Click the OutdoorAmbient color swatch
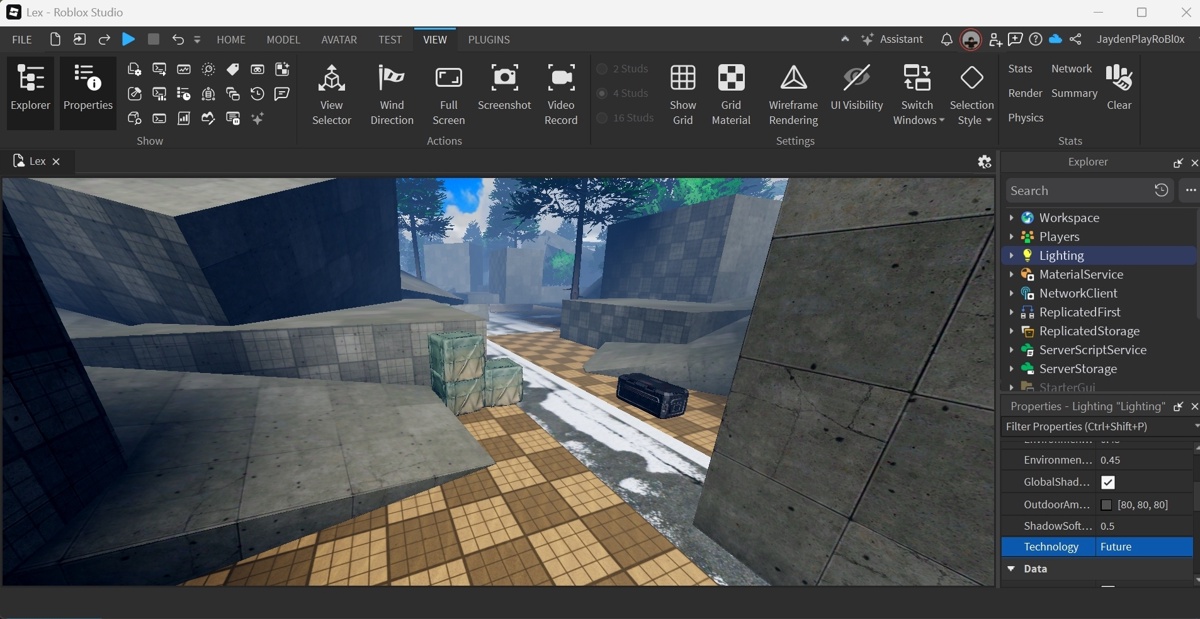The image size is (1200, 619). (x=1106, y=505)
